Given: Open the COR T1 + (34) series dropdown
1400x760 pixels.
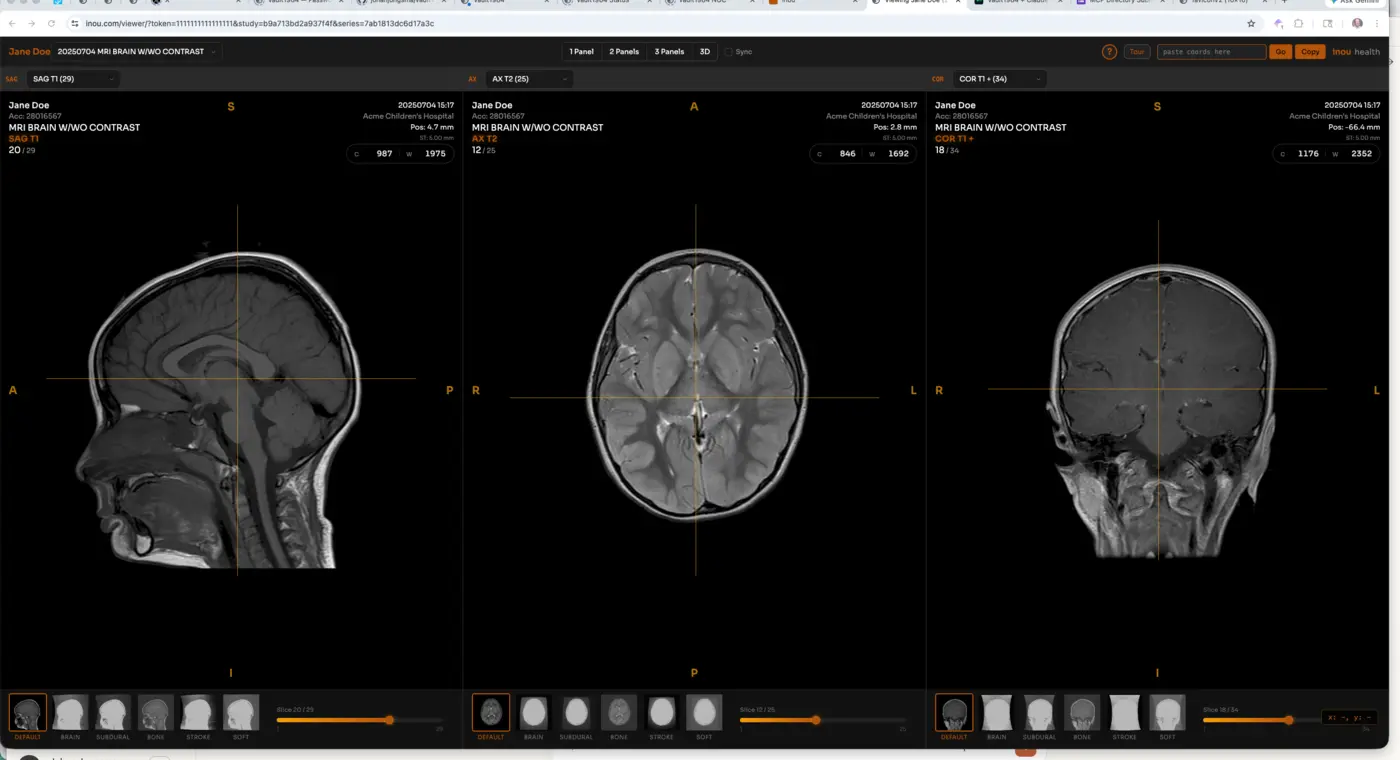Looking at the screenshot, I should pos(998,79).
